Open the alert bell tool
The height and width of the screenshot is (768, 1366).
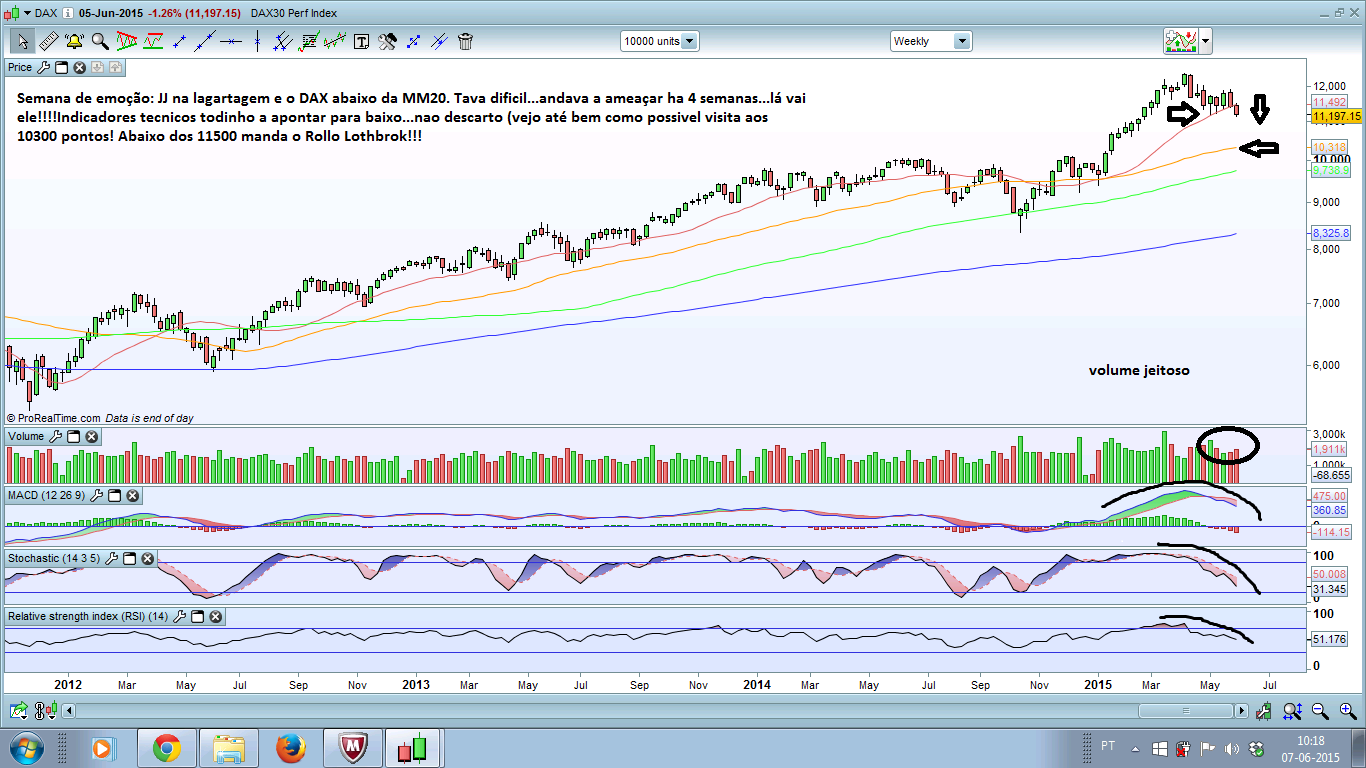[x=74, y=41]
